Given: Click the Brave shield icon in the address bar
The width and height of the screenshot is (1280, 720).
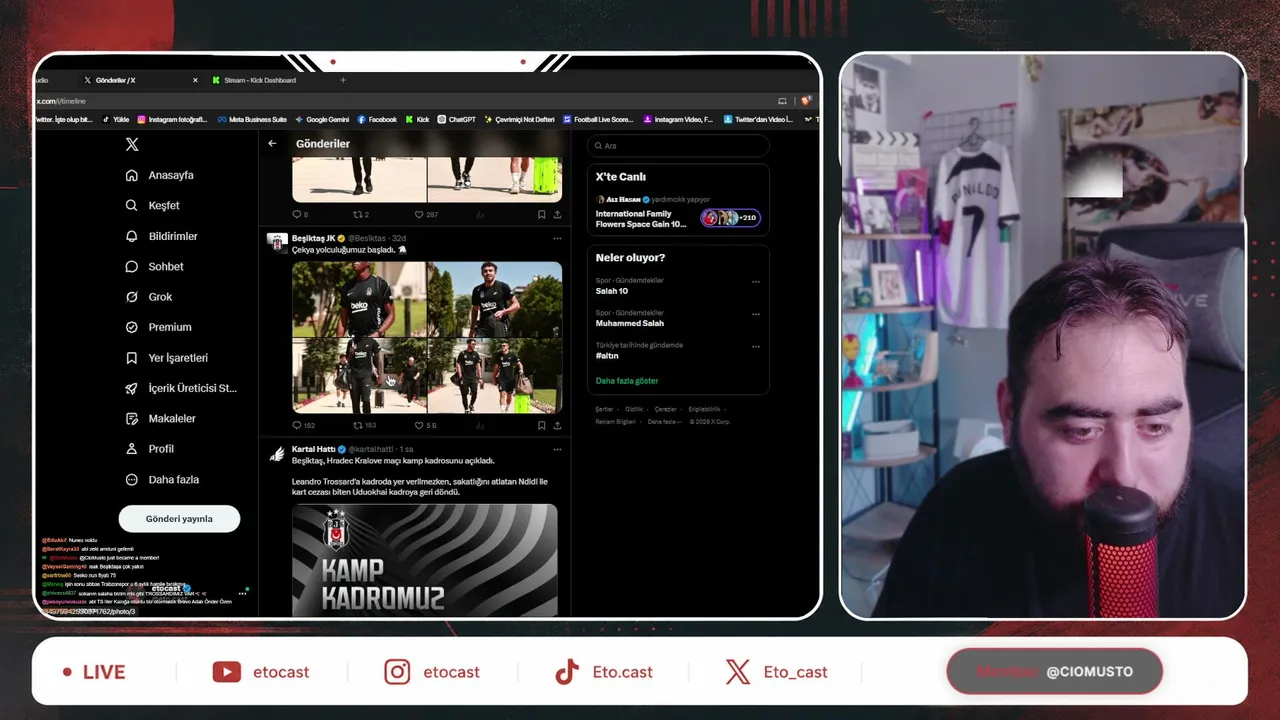Looking at the screenshot, I should (x=805, y=101).
